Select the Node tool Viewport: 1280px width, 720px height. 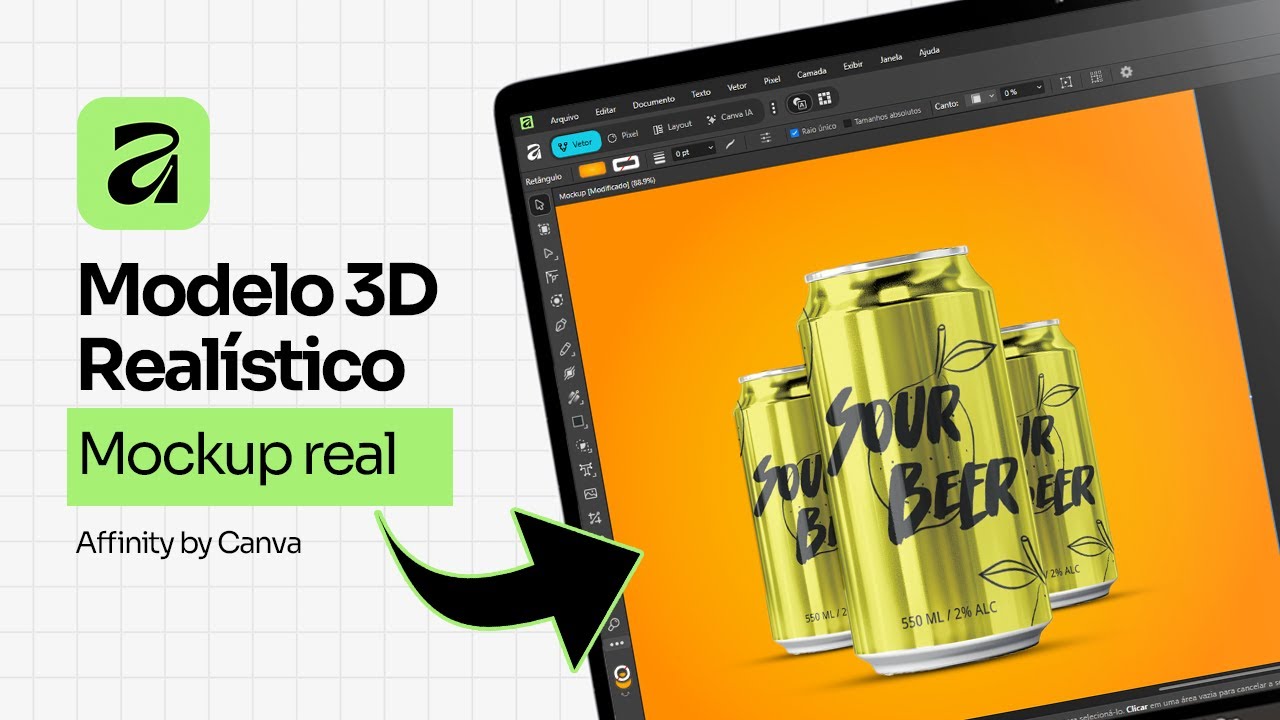(549, 253)
